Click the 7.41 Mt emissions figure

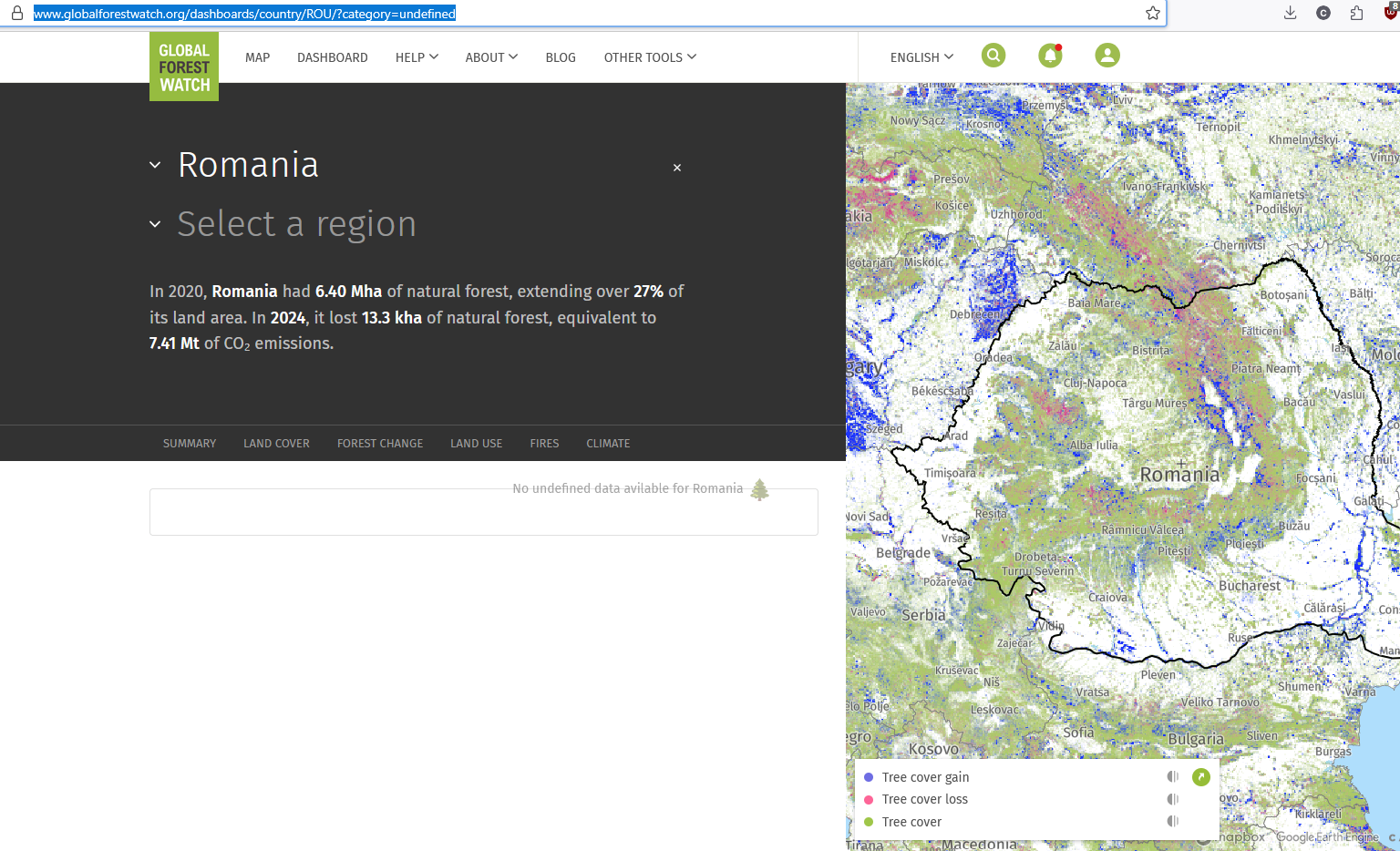pos(174,343)
